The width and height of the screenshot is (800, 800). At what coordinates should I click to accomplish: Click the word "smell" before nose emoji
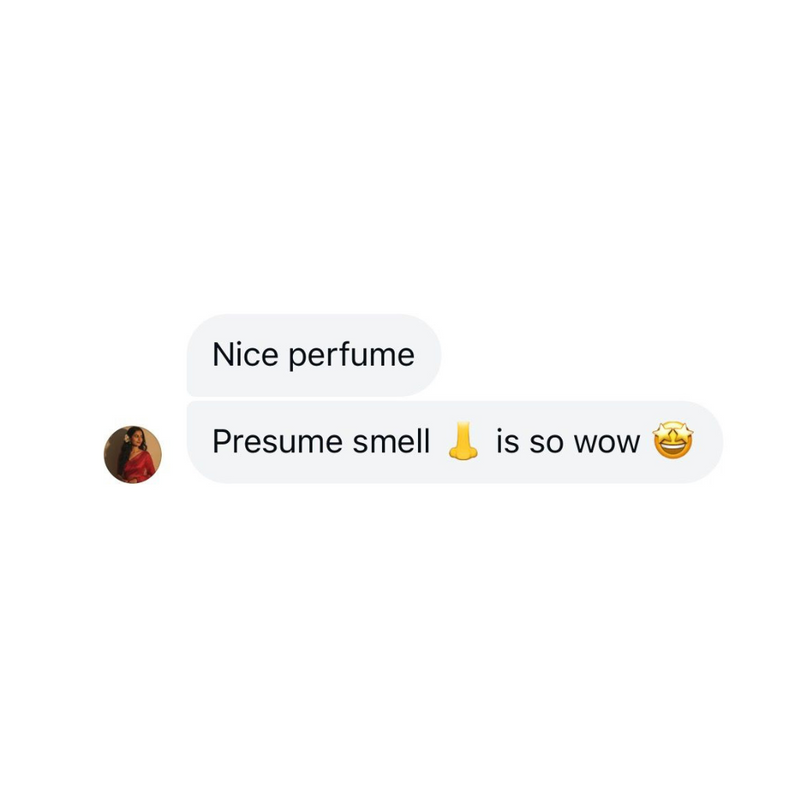pos(391,441)
